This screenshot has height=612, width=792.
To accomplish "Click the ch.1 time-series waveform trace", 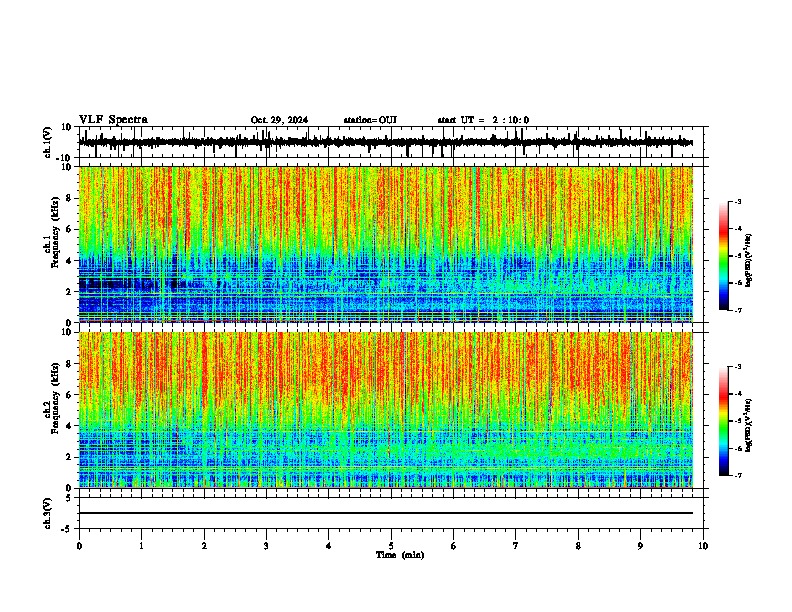I will (385, 142).
